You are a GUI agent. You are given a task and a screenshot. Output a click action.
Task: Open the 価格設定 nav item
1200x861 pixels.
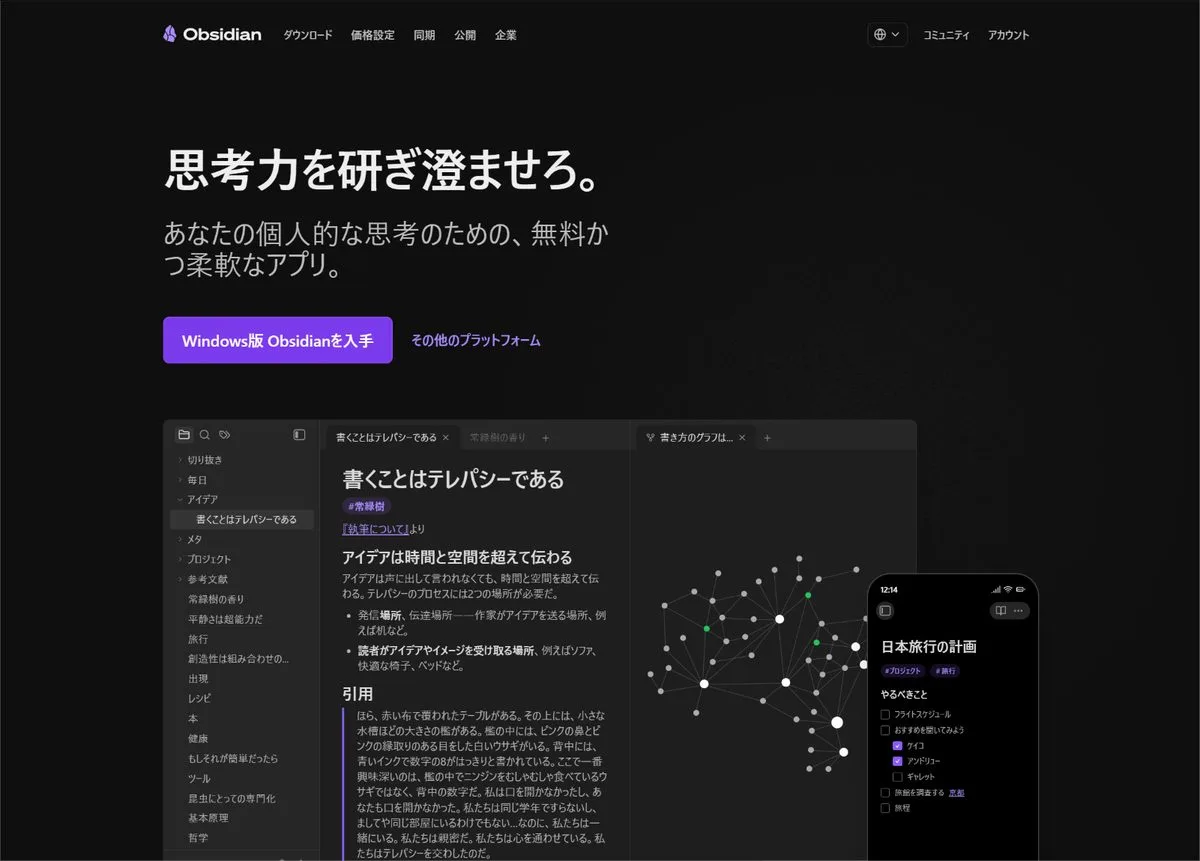[373, 35]
